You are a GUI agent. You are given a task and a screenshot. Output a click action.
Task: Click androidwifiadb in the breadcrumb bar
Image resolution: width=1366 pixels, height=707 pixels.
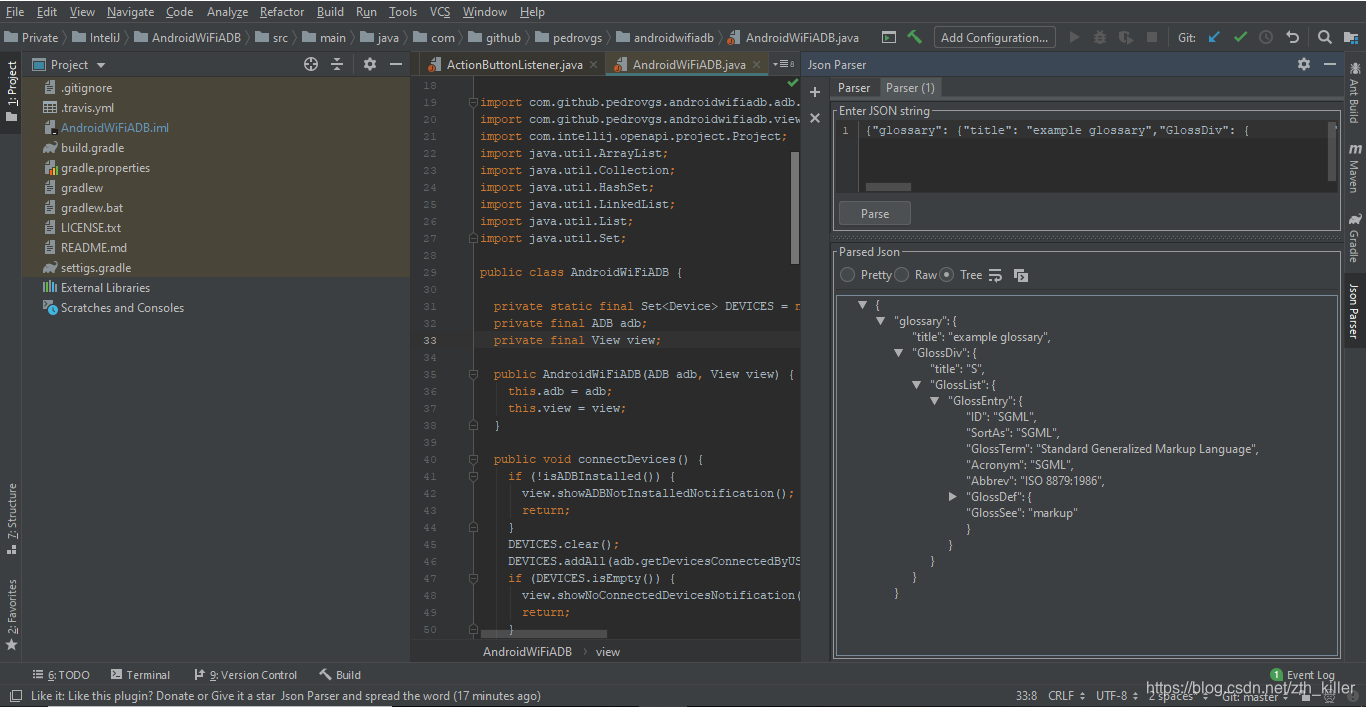pyautogui.click(x=673, y=37)
